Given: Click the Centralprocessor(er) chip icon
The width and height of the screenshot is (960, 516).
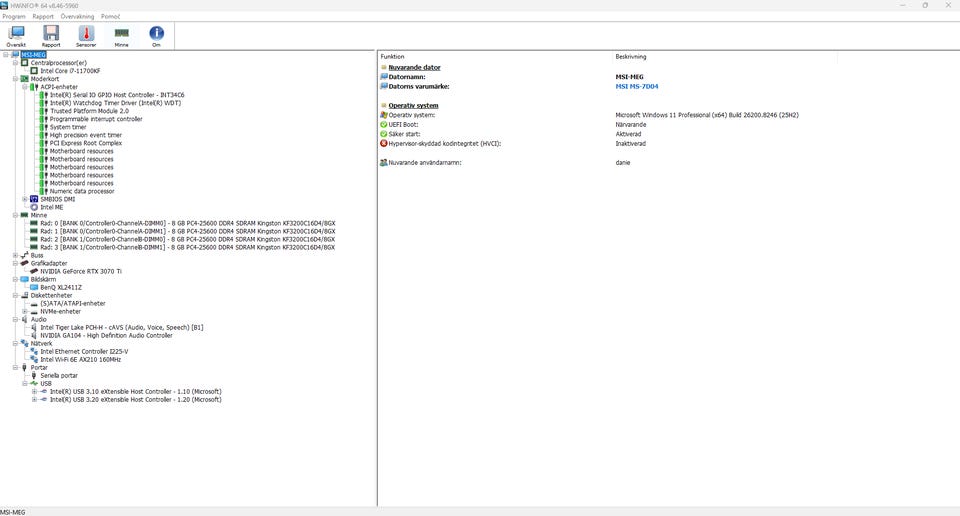Looking at the screenshot, I should tap(24, 62).
